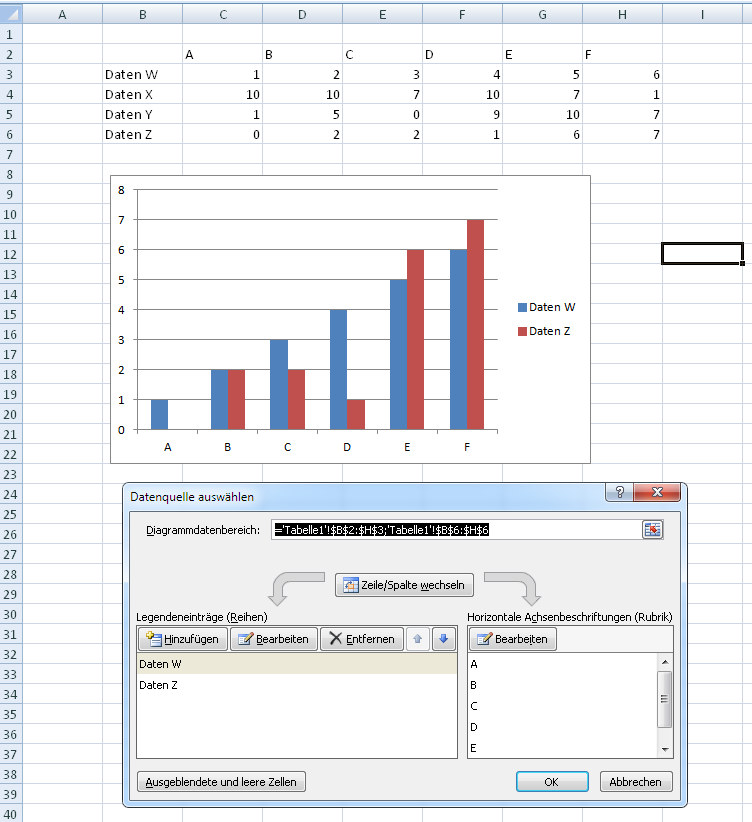Move the selected series up with the arrow
This screenshot has height=822, width=752.
tap(419, 639)
